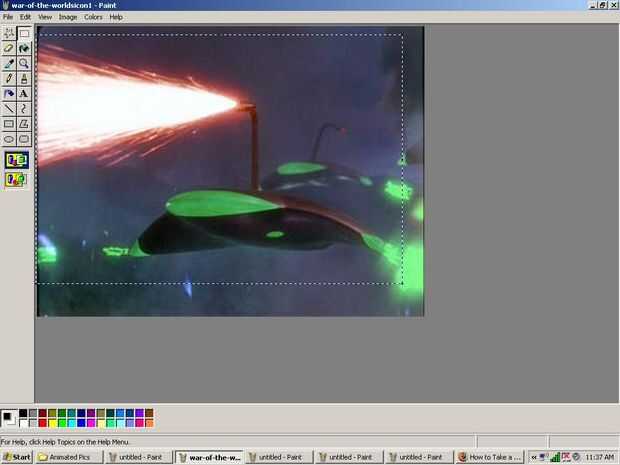This screenshot has width=620, height=465.
Task: Choose the Pencil tool
Action: (x=9, y=78)
